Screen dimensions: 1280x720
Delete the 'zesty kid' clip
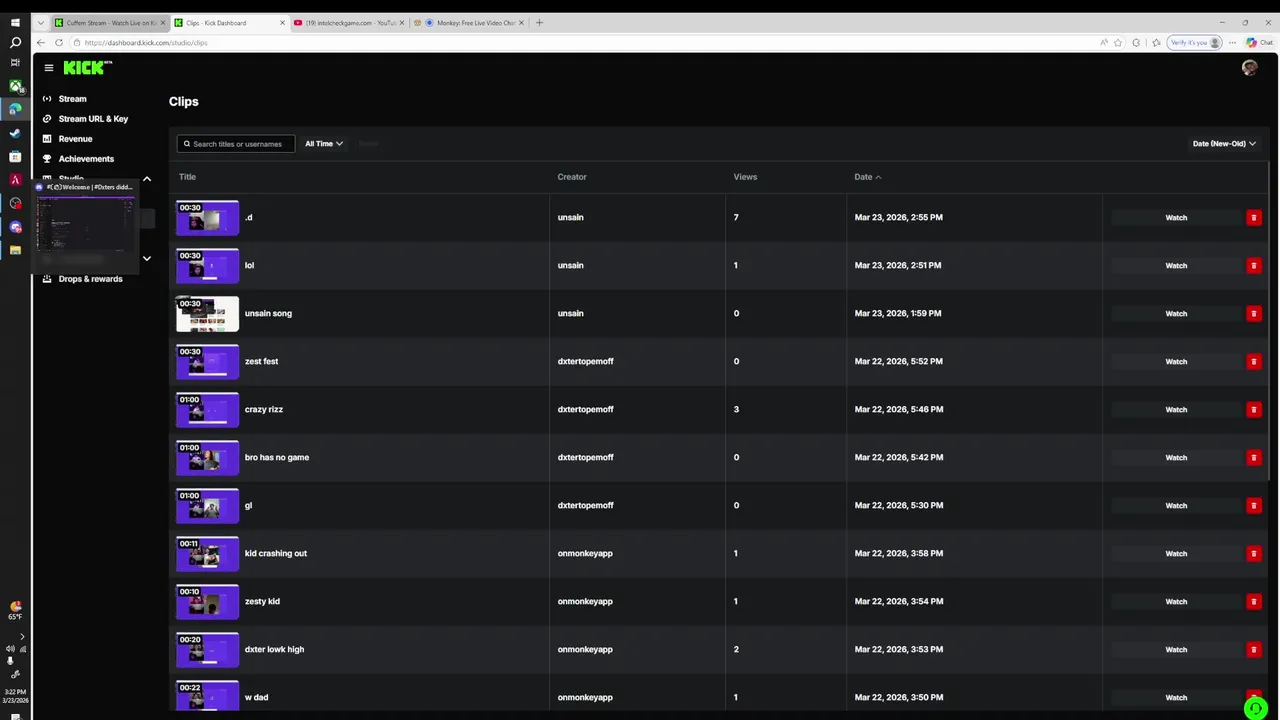(1253, 601)
